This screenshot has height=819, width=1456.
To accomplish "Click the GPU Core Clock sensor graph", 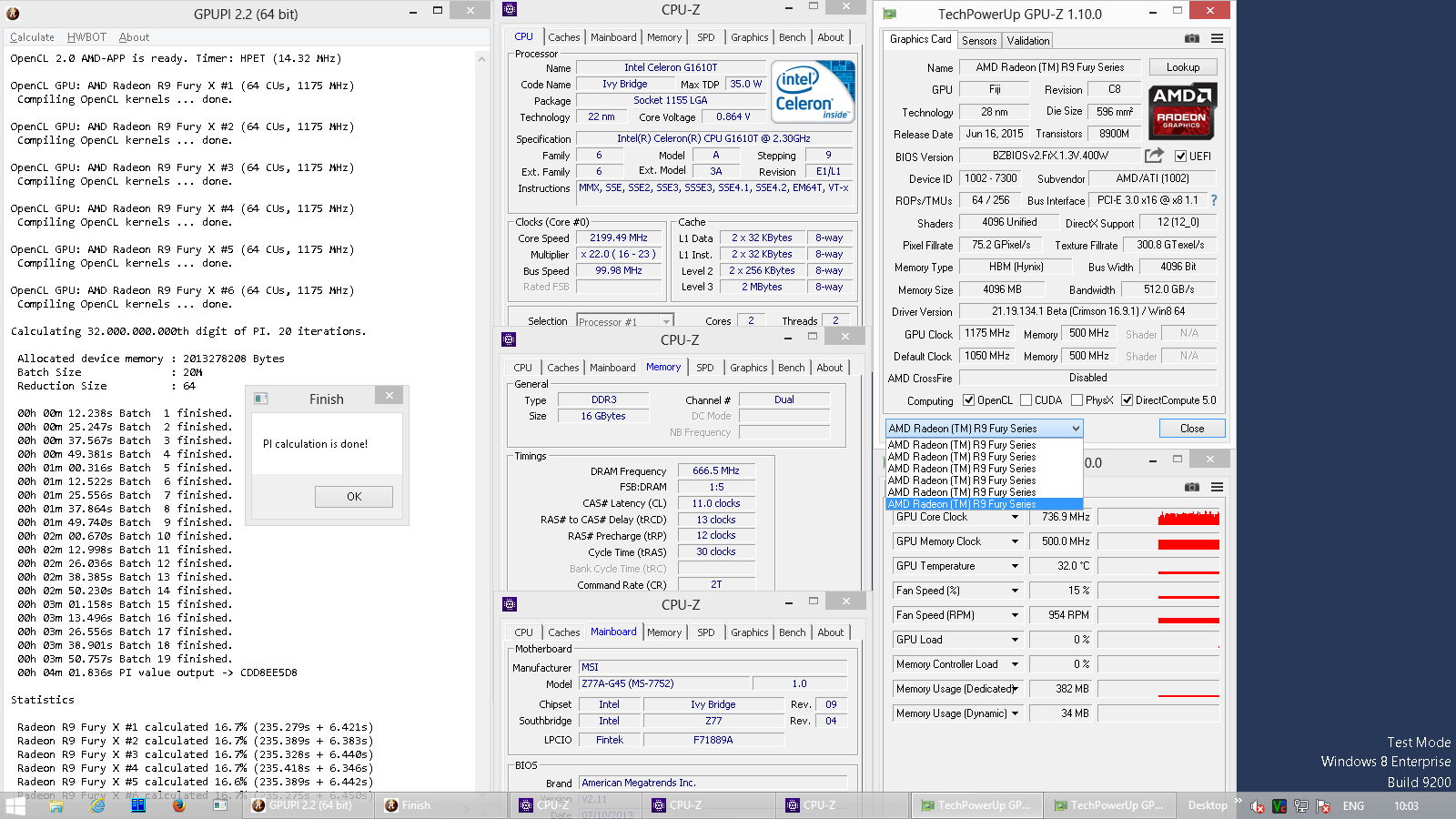I will coord(1158,517).
